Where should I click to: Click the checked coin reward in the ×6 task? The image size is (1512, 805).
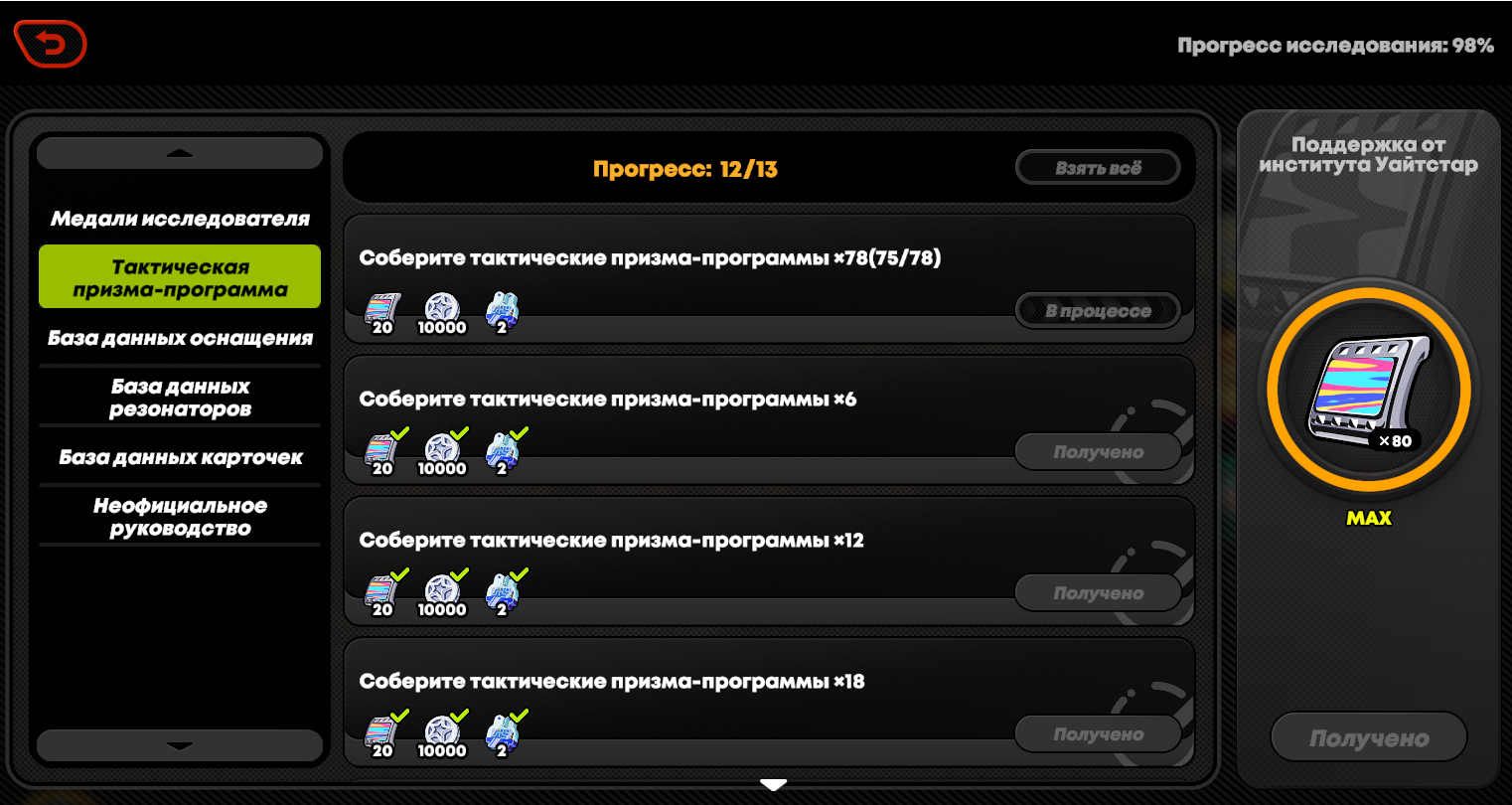click(x=442, y=454)
